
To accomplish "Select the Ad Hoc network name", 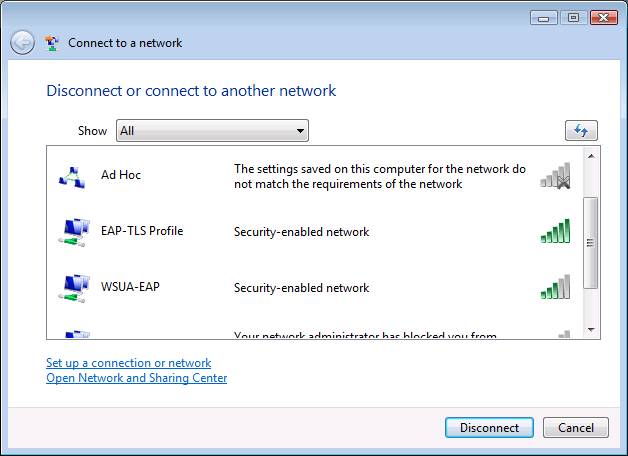I will tap(121, 175).
